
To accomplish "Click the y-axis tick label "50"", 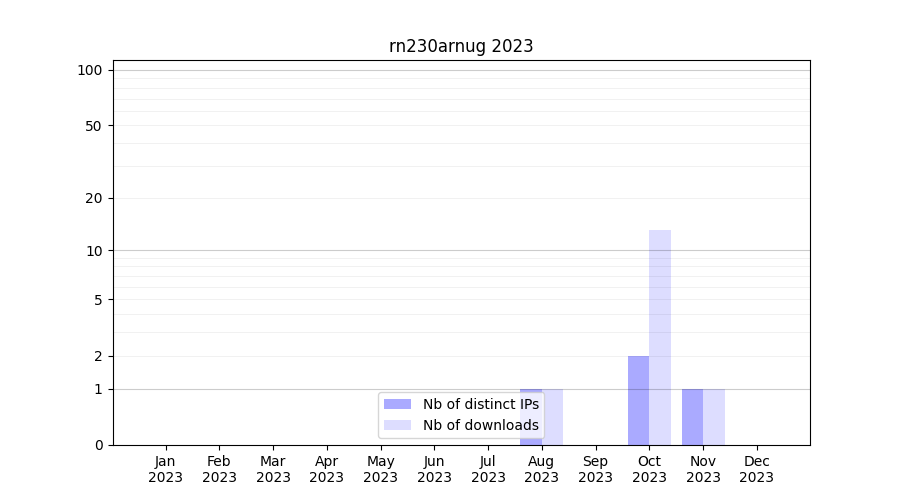I will [94, 126].
